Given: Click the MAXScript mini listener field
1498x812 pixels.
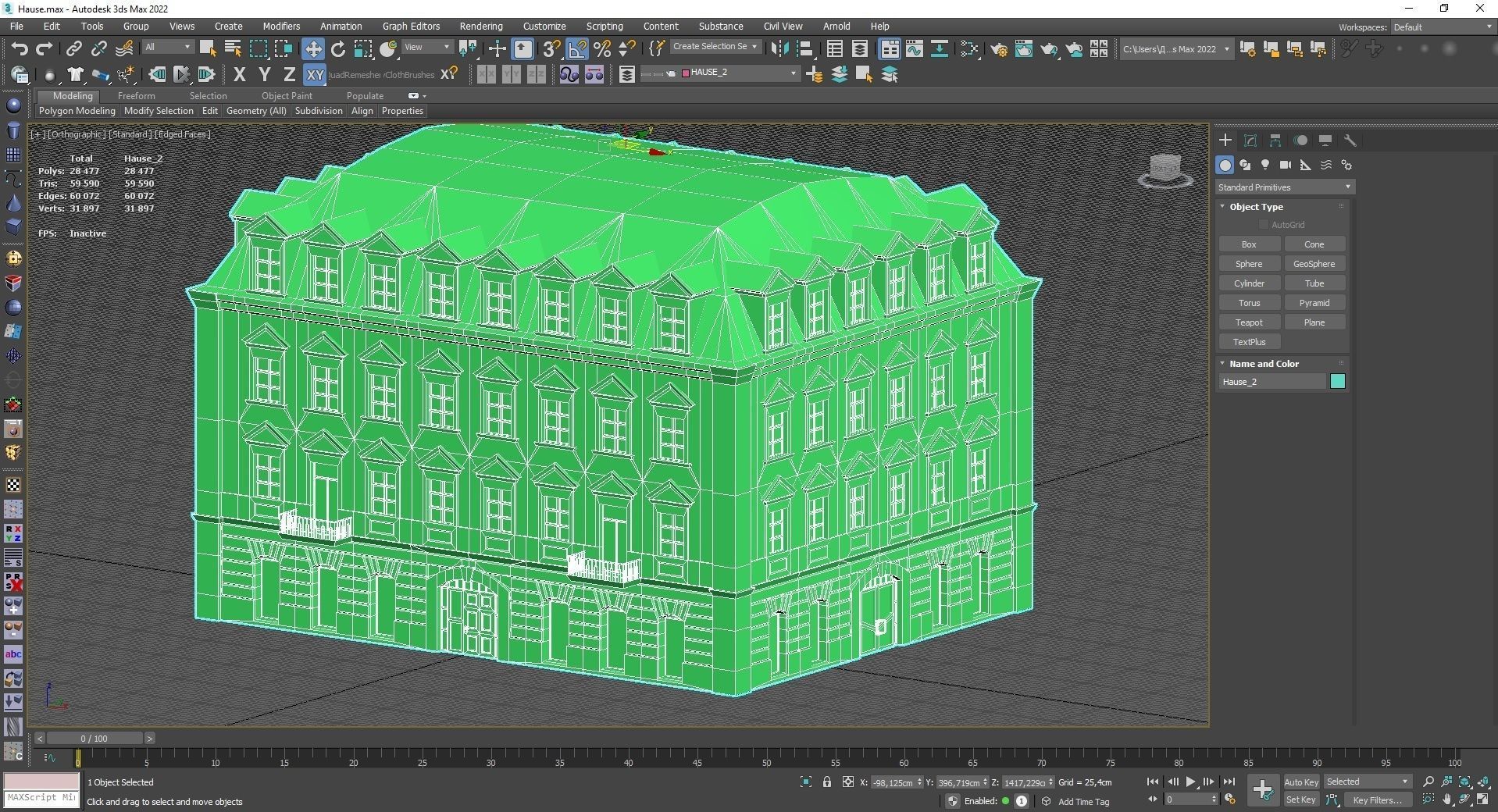Looking at the screenshot, I should click(41, 798).
